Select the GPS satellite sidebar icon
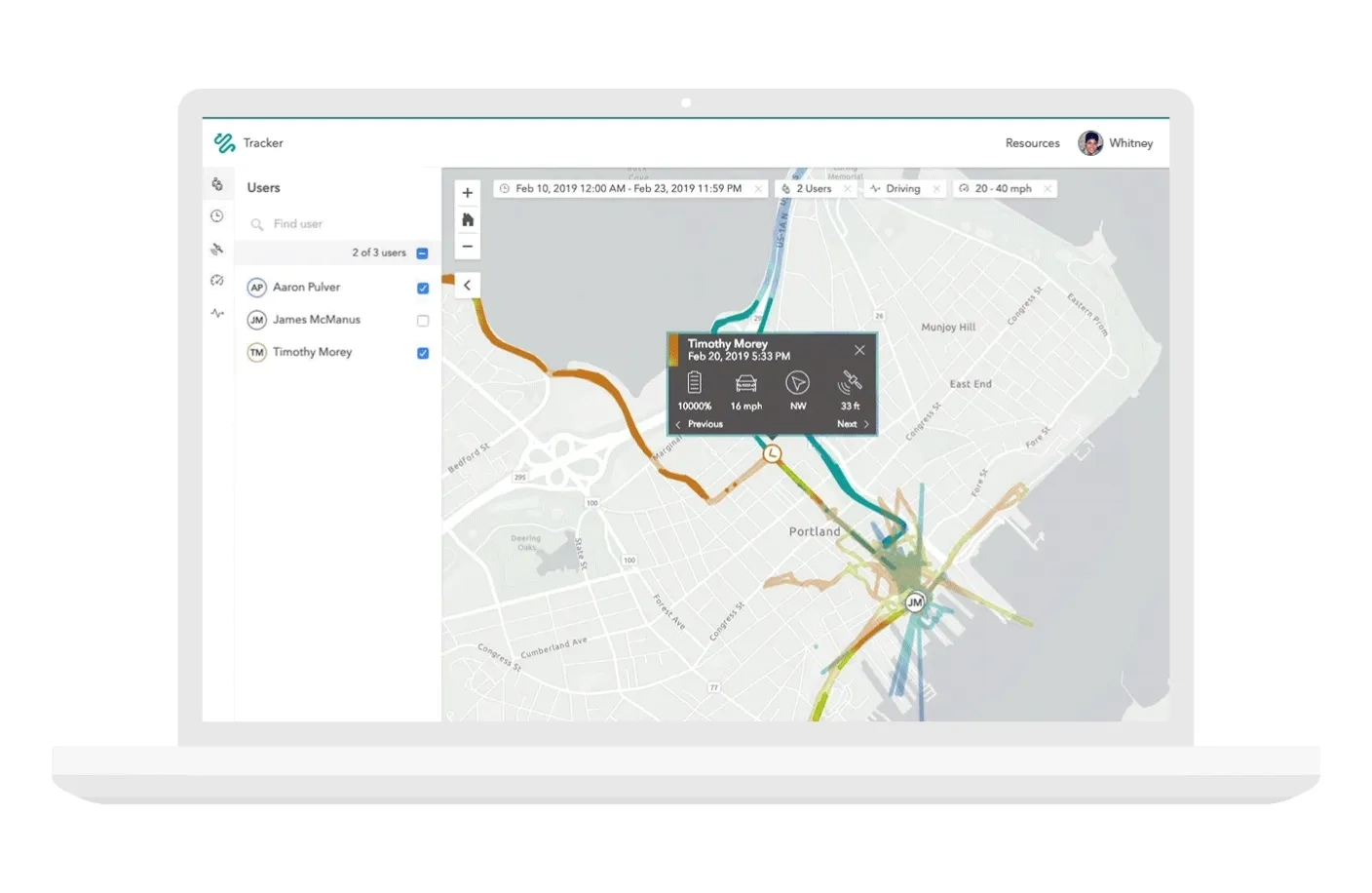1372x893 pixels. [x=217, y=249]
